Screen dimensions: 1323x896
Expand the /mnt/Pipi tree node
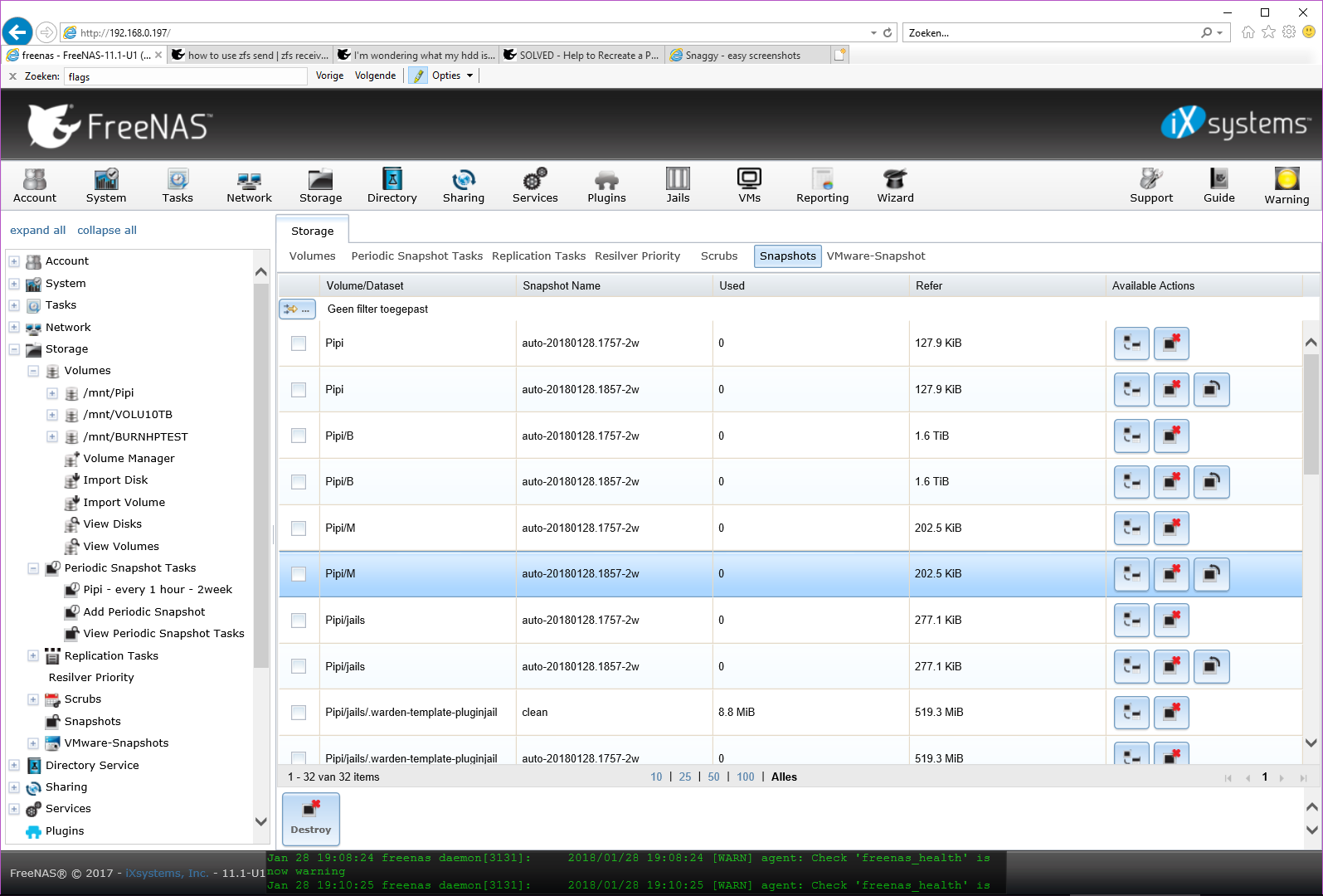tap(52, 393)
